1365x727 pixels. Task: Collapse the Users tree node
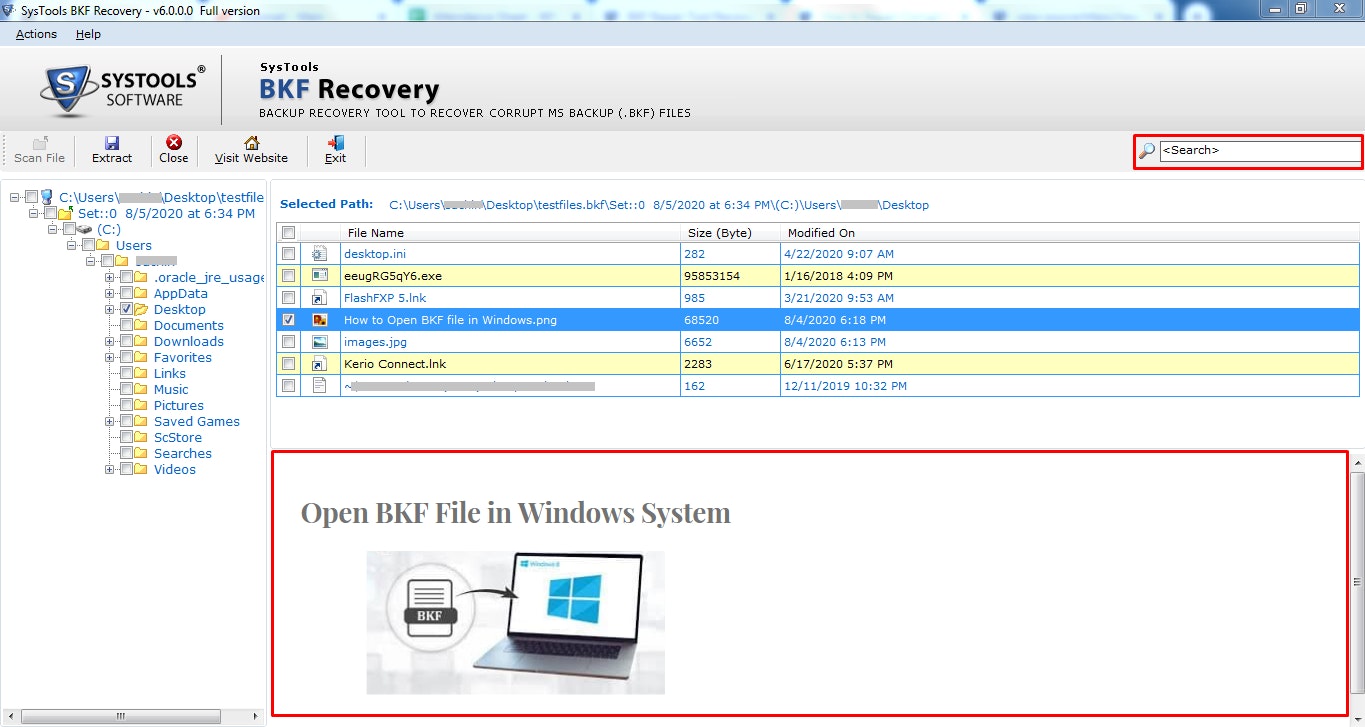72,245
